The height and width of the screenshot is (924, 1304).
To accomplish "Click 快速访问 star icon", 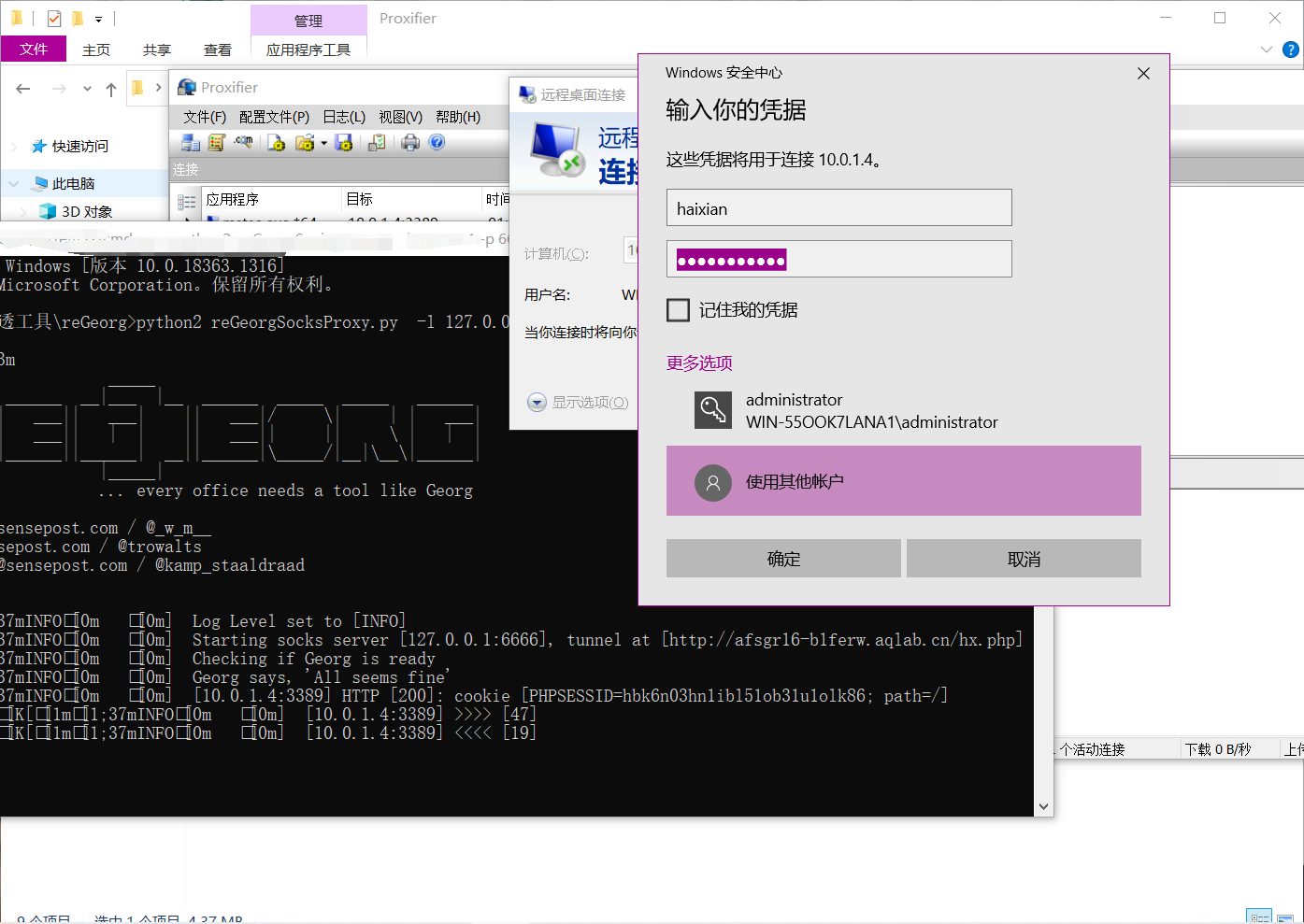I will 38,146.
